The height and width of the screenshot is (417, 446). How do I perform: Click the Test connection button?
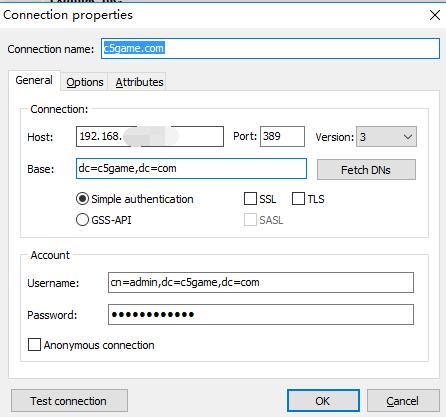click(69, 401)
